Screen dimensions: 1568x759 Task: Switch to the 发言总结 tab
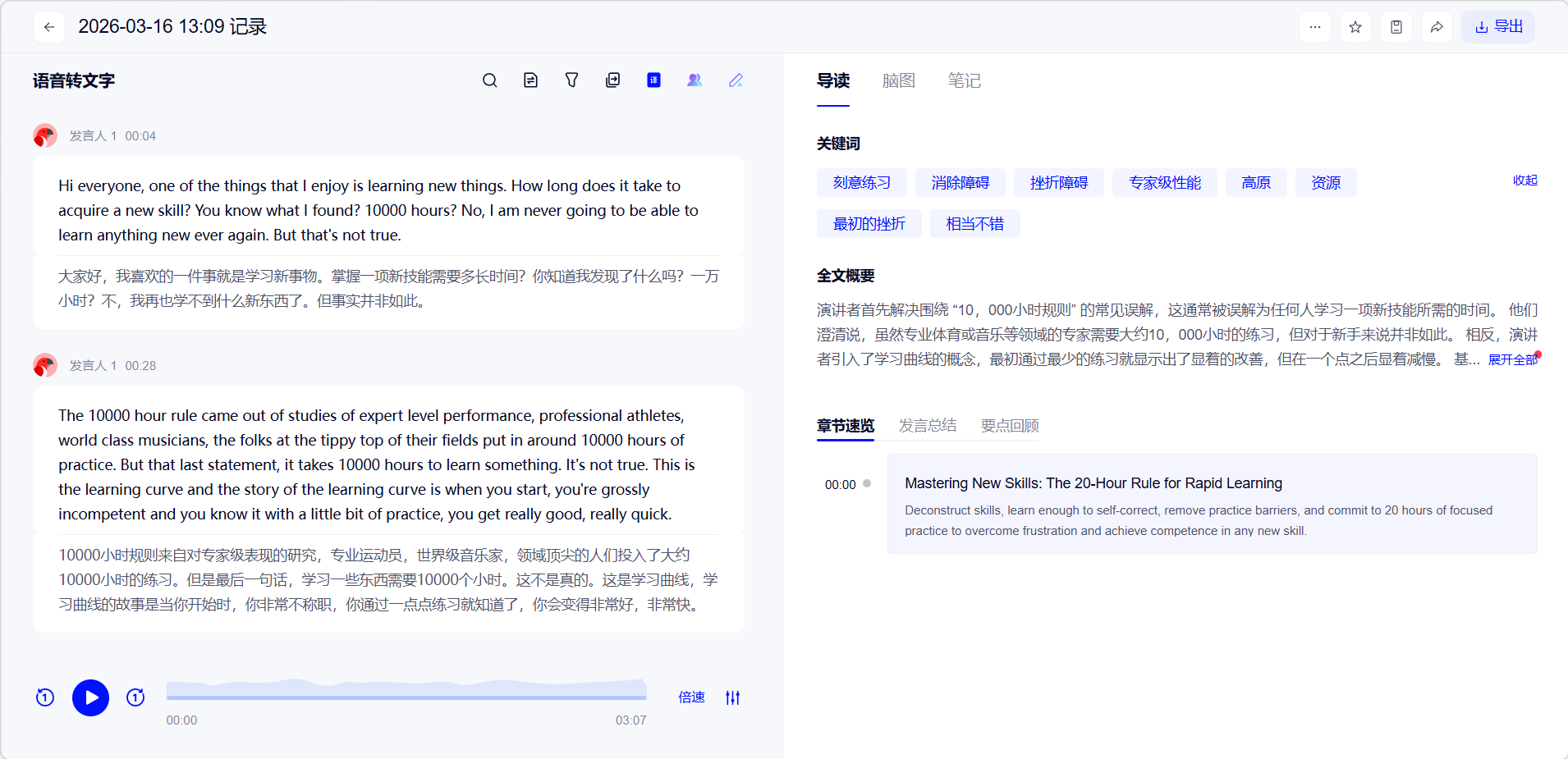point(927,425)
